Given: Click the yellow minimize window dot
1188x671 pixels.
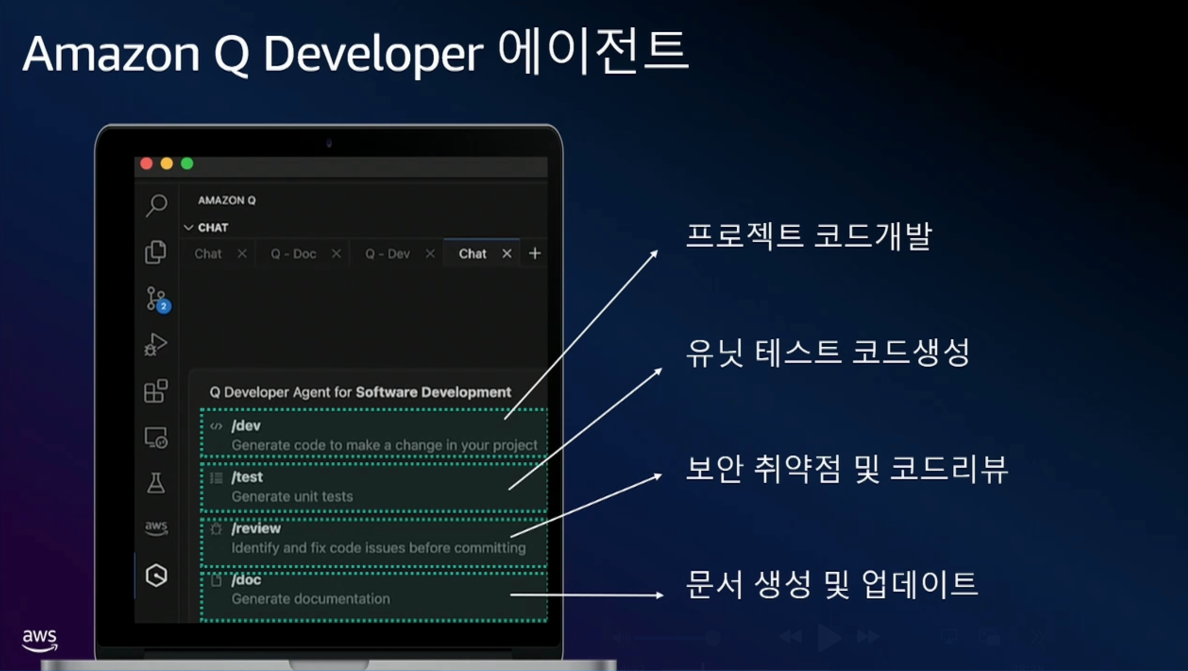Looking at the screenshot, I should tap(167, 164).
